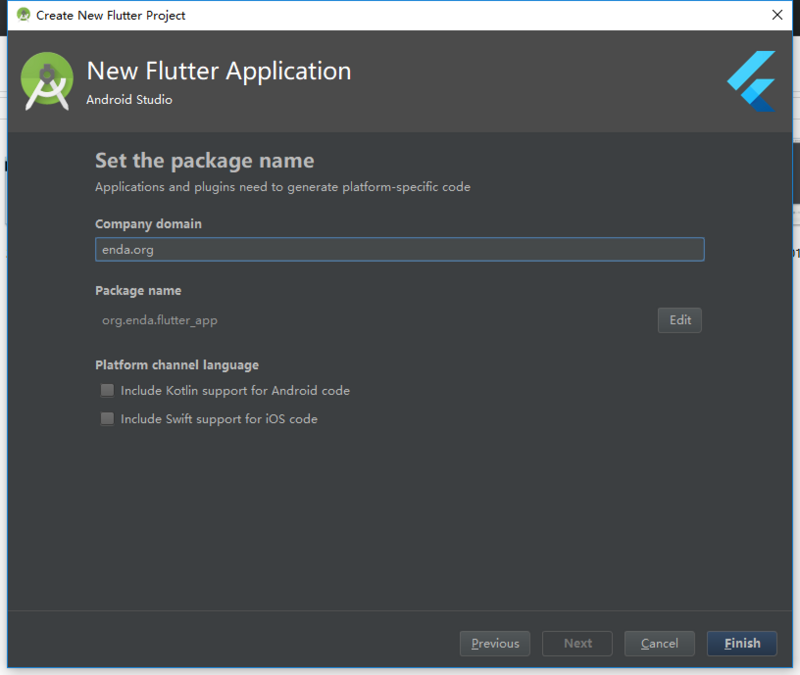Click the disabled Next button
This screenshot has width=800, height=675.
click(577, 643)
